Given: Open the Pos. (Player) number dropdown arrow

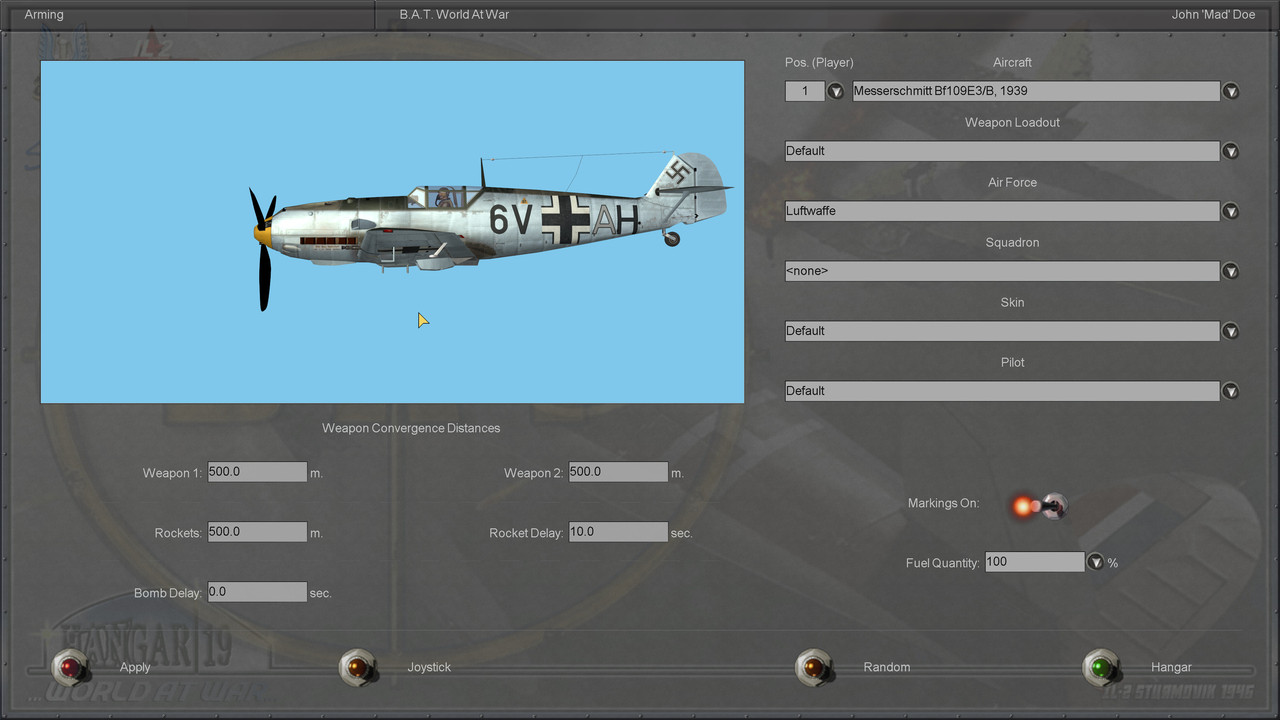Looking at the screenshot, I should pos(836,91).
